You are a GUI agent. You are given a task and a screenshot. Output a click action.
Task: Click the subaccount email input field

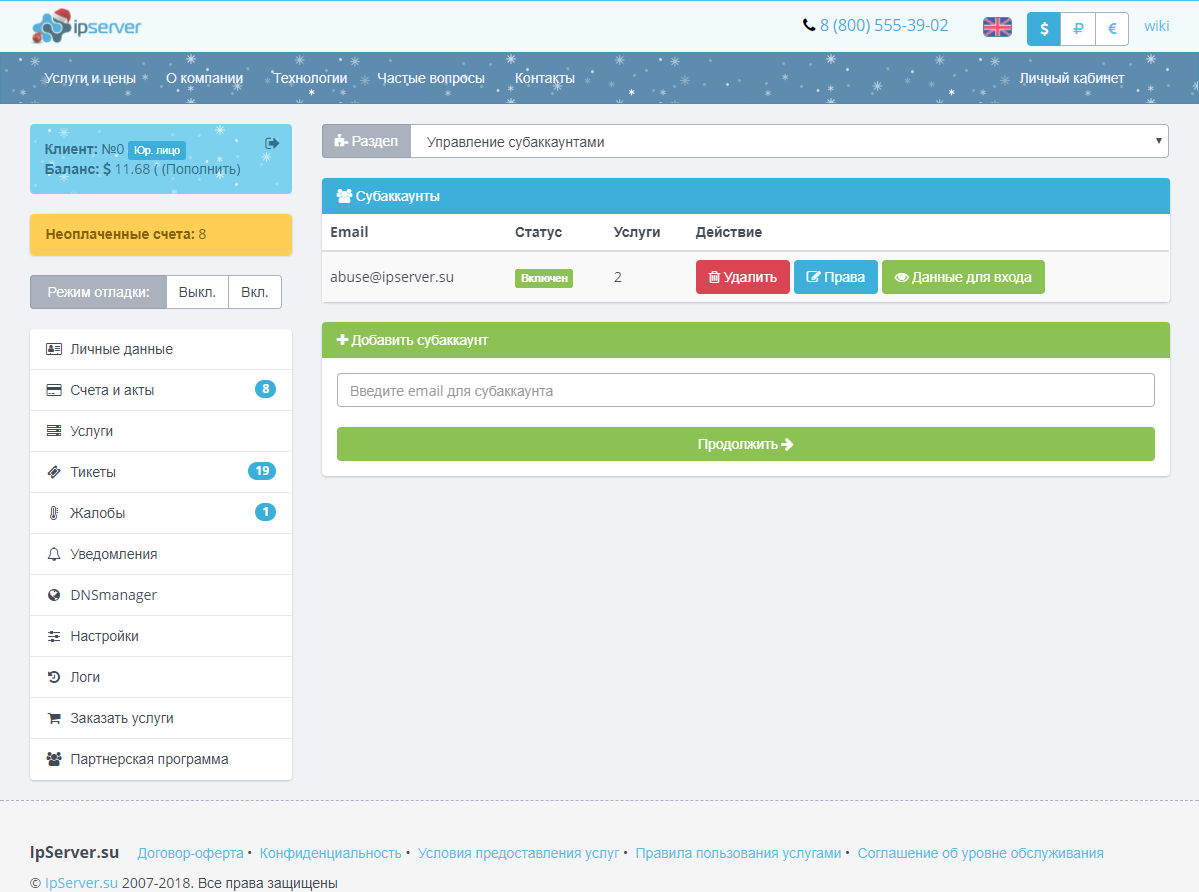point(745,390)
